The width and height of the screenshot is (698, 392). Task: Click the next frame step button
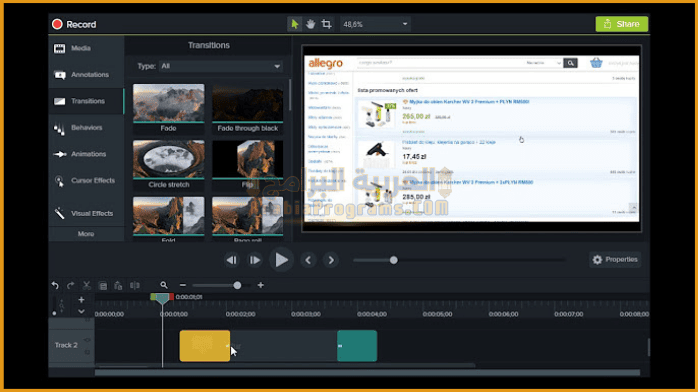[x=255, y=260]
